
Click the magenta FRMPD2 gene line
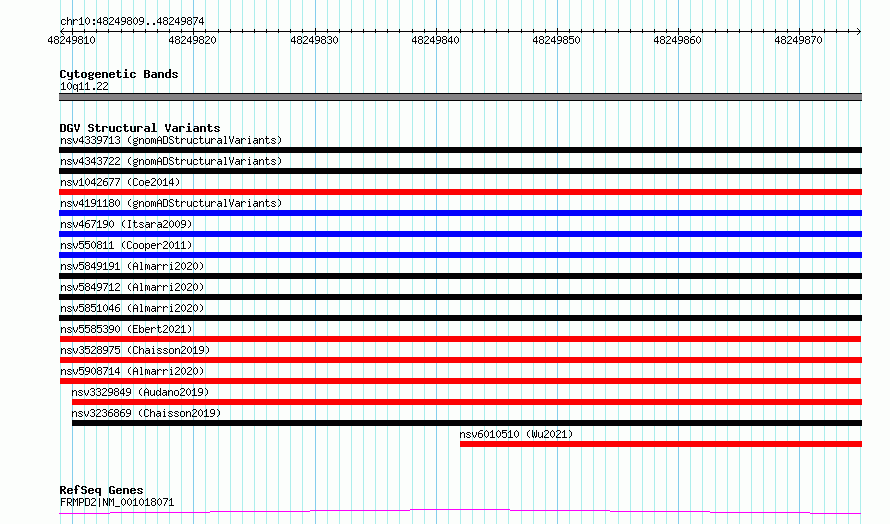pyautogui.click(x=460, y=512)
